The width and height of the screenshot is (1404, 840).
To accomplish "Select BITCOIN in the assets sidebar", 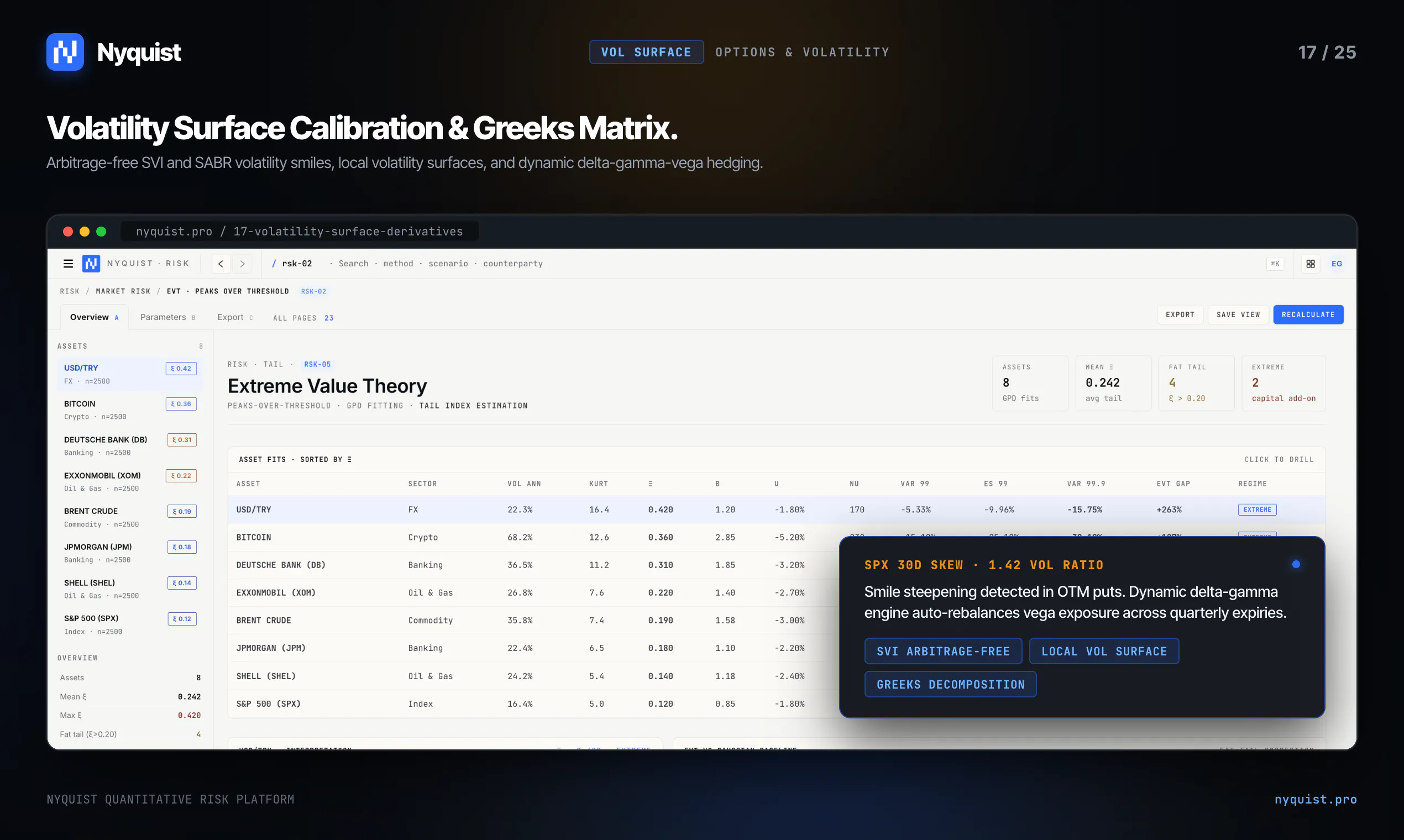I will tap(130, 410).
